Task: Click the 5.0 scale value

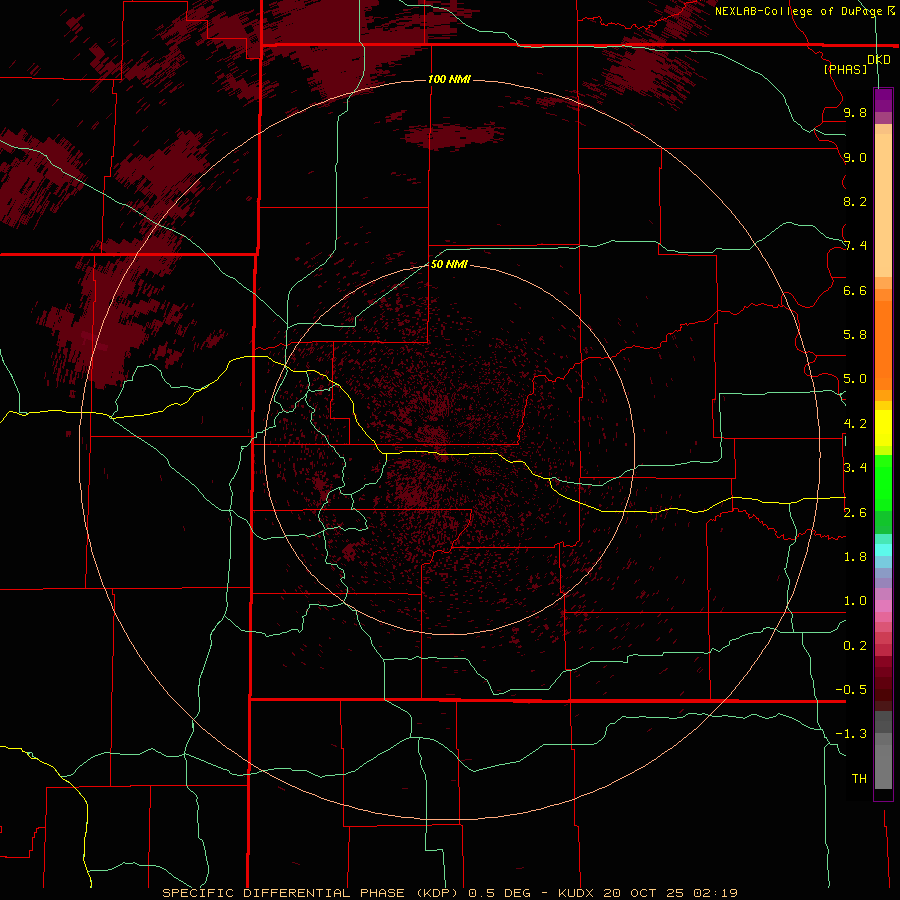Action: [x=855, y=379]
